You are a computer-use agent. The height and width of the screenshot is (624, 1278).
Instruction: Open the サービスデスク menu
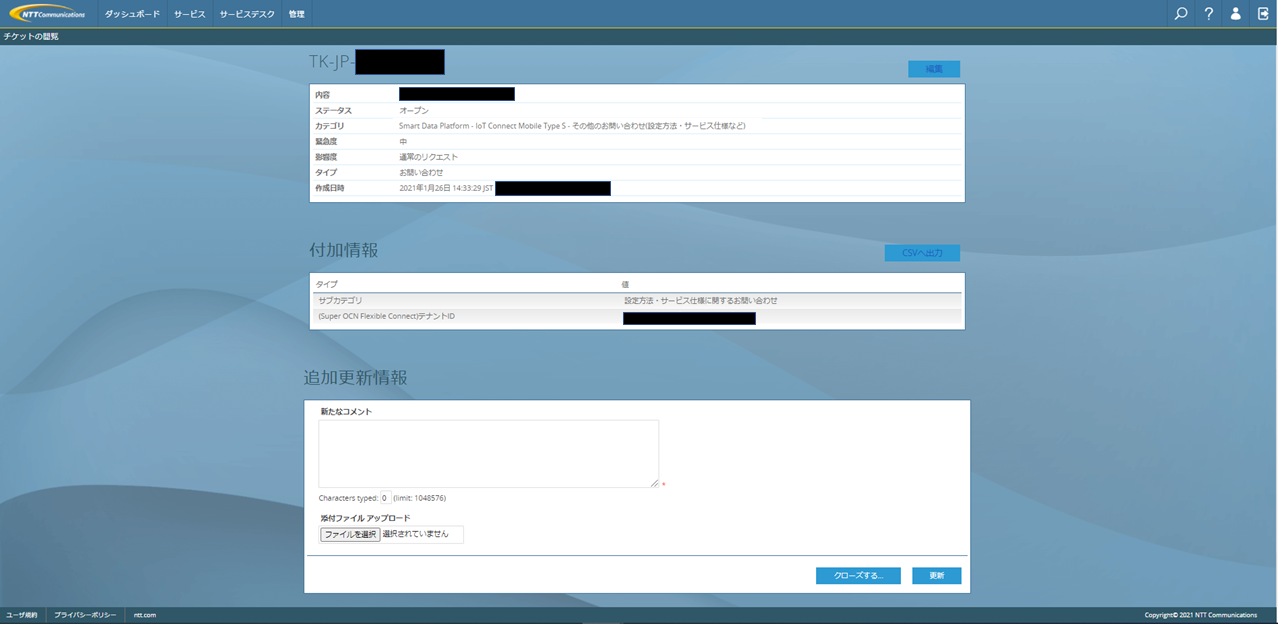(247, 14)
